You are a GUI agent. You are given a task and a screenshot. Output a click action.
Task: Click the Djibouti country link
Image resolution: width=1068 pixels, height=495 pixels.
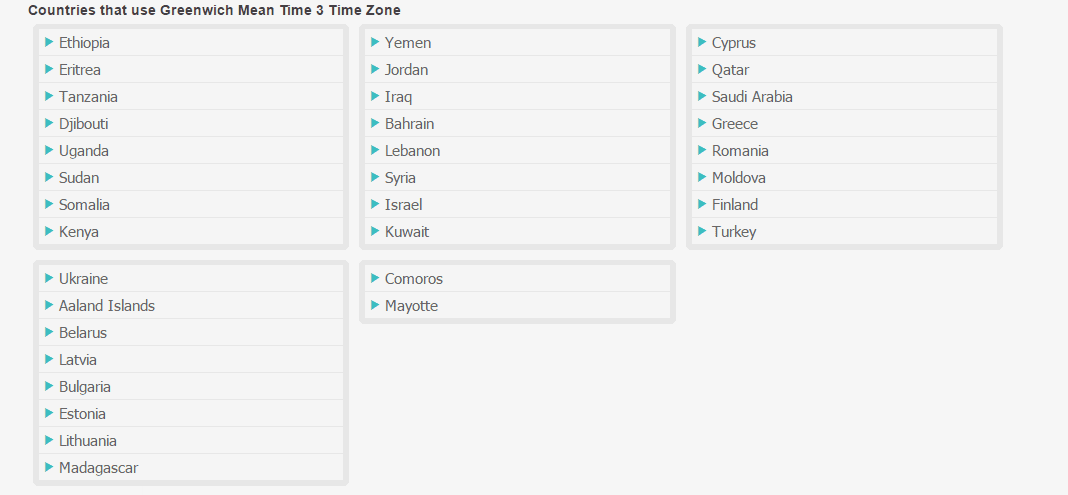[x=84, y=124]
